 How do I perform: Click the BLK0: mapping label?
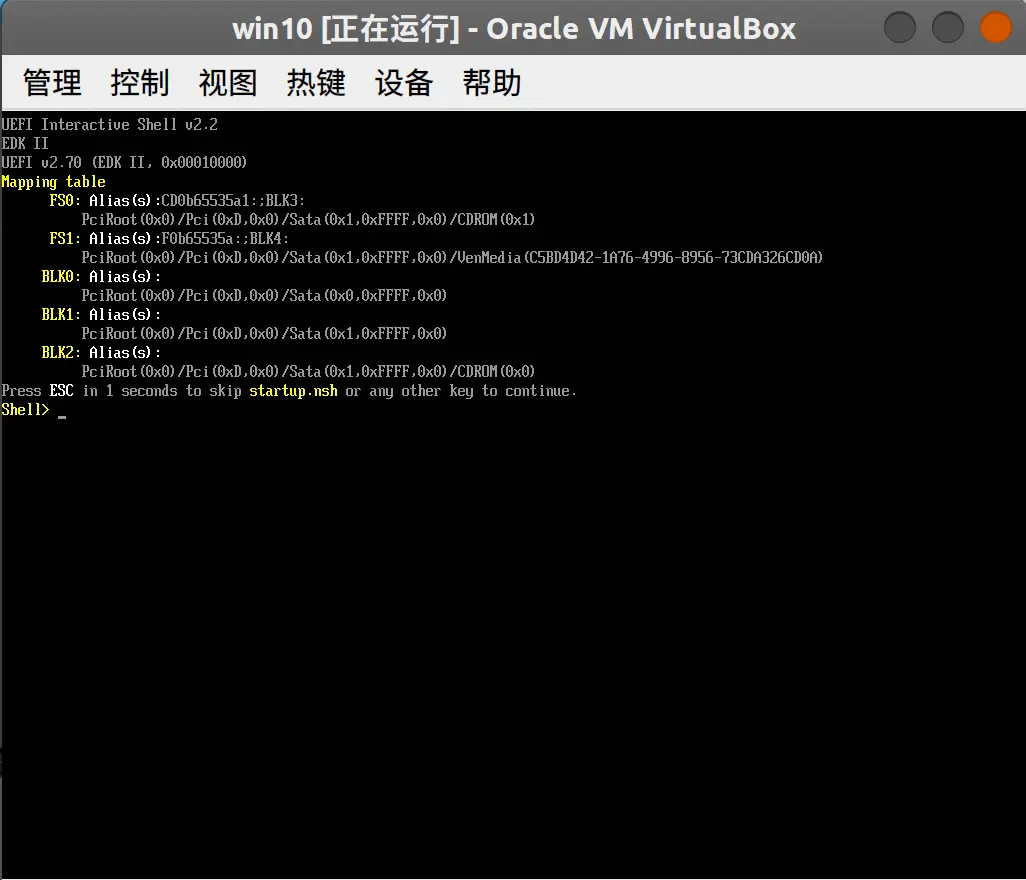[x=61, y=277]
